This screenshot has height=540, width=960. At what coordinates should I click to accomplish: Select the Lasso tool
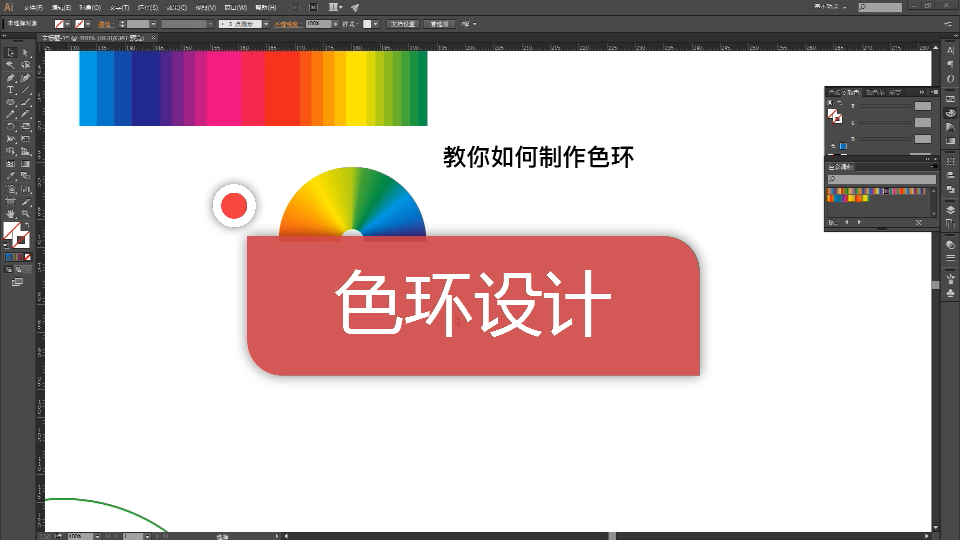(26, 65)
